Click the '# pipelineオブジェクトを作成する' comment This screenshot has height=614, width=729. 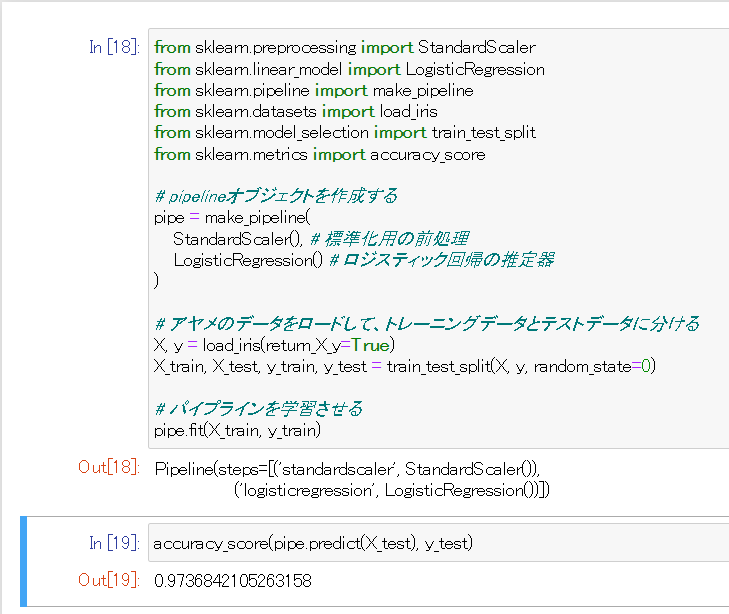pyautogui.click(x=276, y=196)
